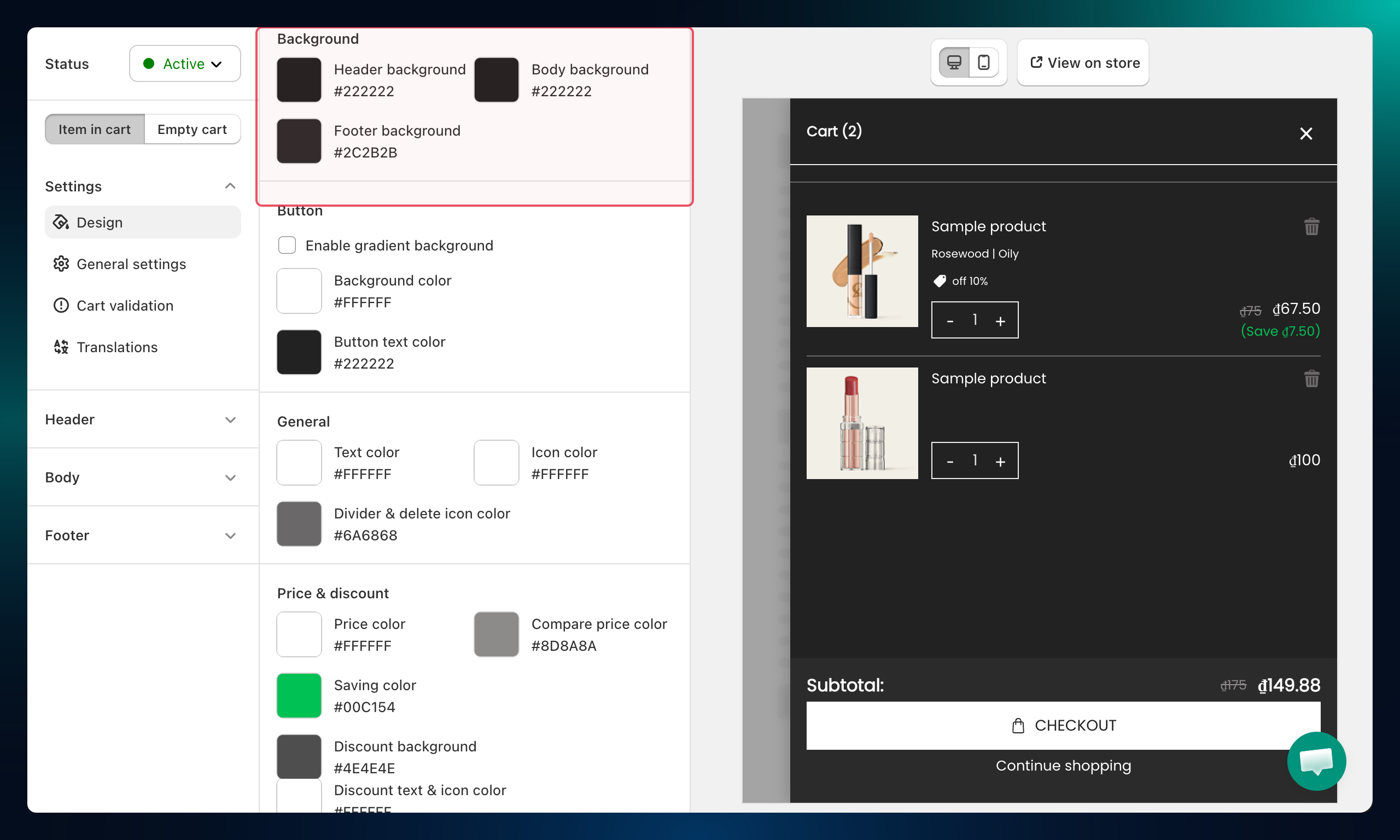Open the Compare price color swatch

point(496,634)
